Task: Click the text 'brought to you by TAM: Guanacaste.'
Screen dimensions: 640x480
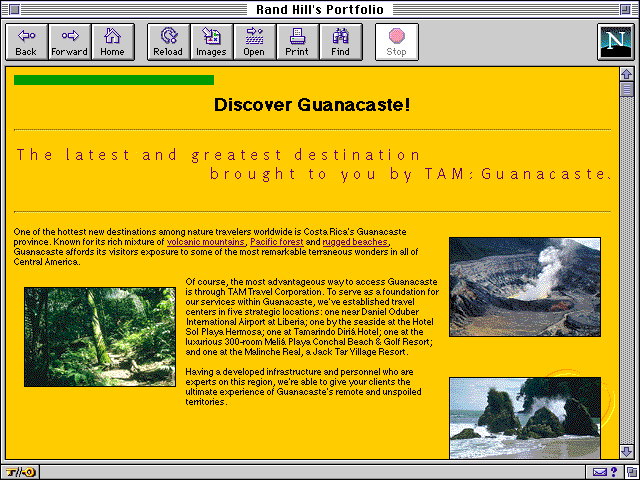Action: click(x=410, y=174)
